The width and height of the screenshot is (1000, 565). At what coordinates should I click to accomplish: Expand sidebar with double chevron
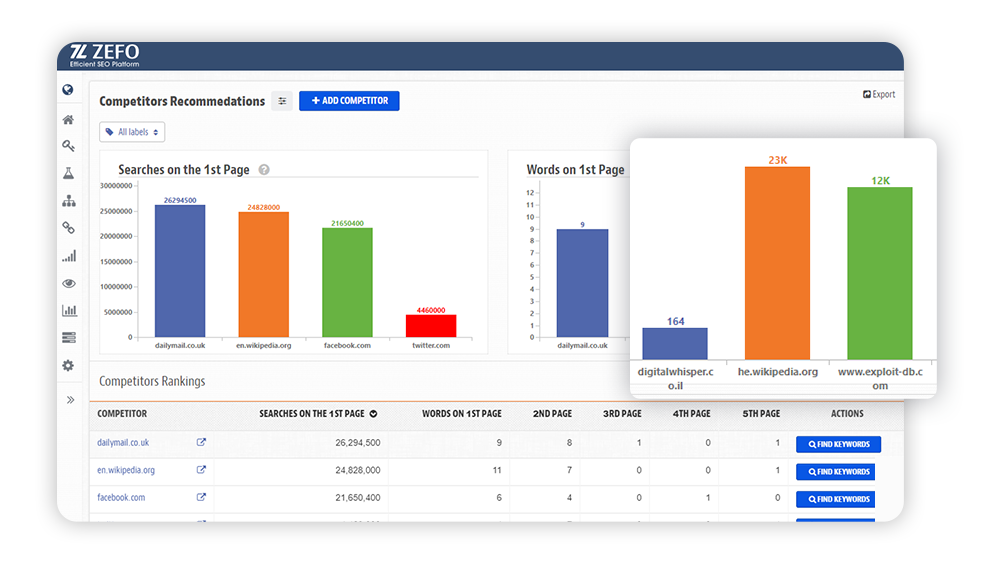(x=70, y=400)
